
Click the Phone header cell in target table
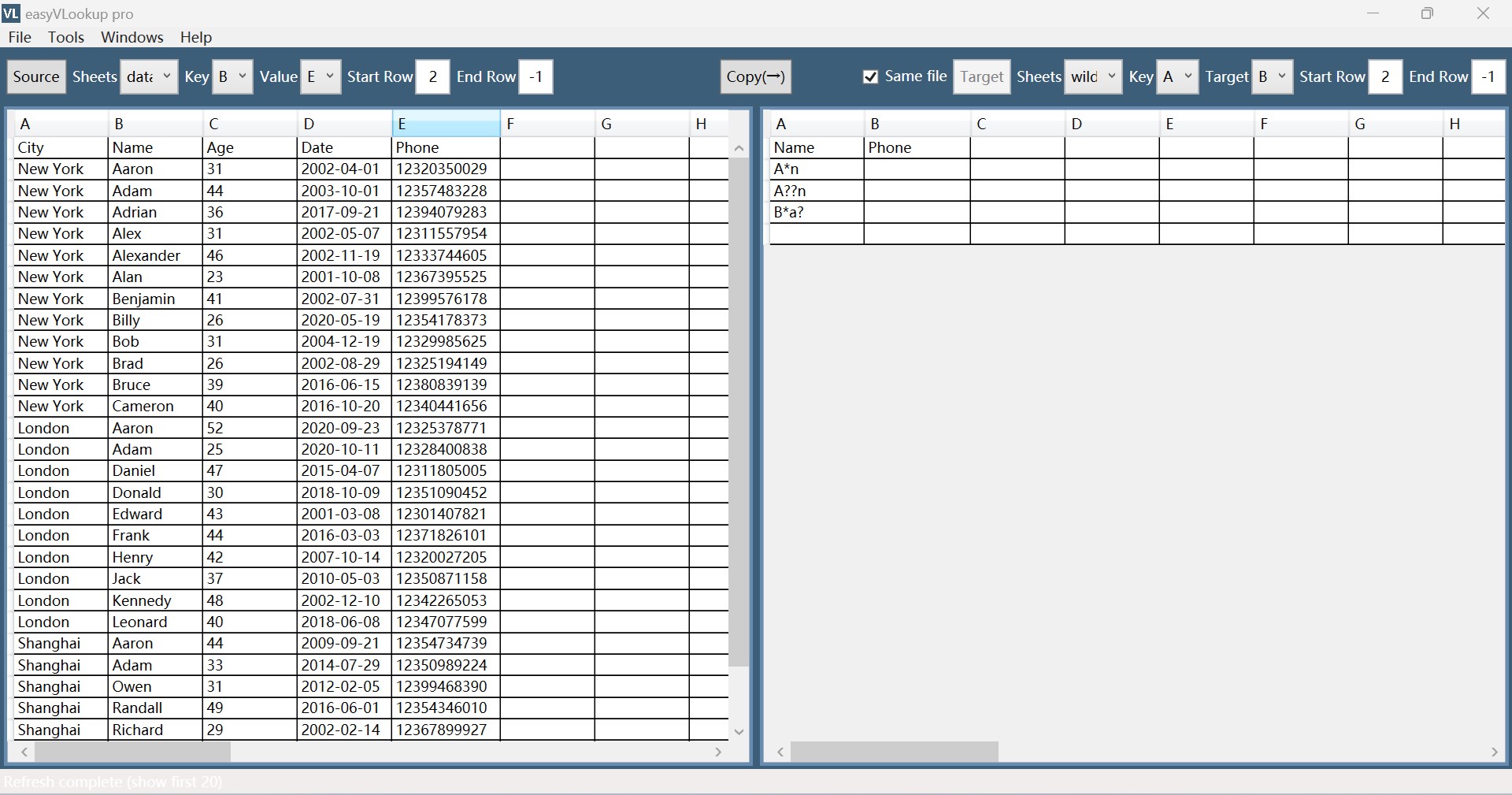(x=917, y=147)
